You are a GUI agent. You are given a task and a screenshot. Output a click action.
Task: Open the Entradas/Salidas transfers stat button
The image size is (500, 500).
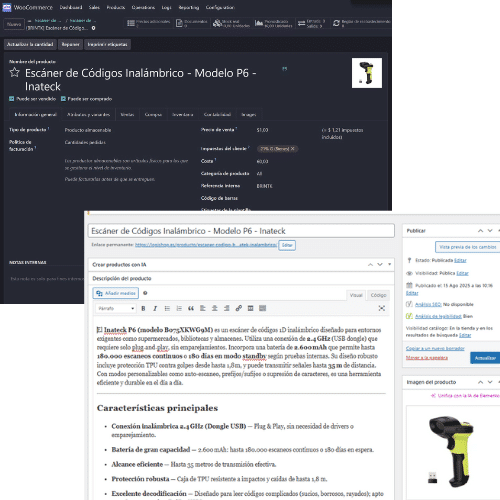tap(312, 23)
